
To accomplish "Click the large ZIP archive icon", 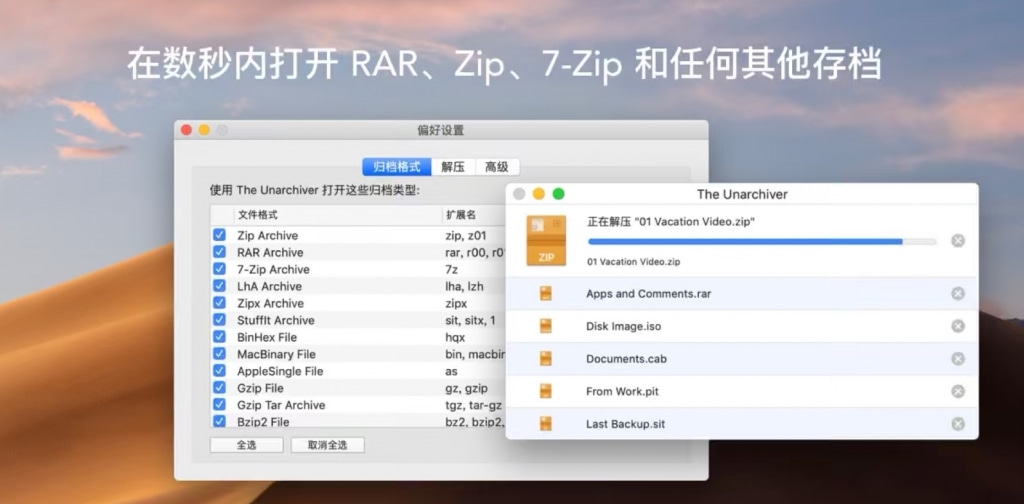I will pos(546,240).
